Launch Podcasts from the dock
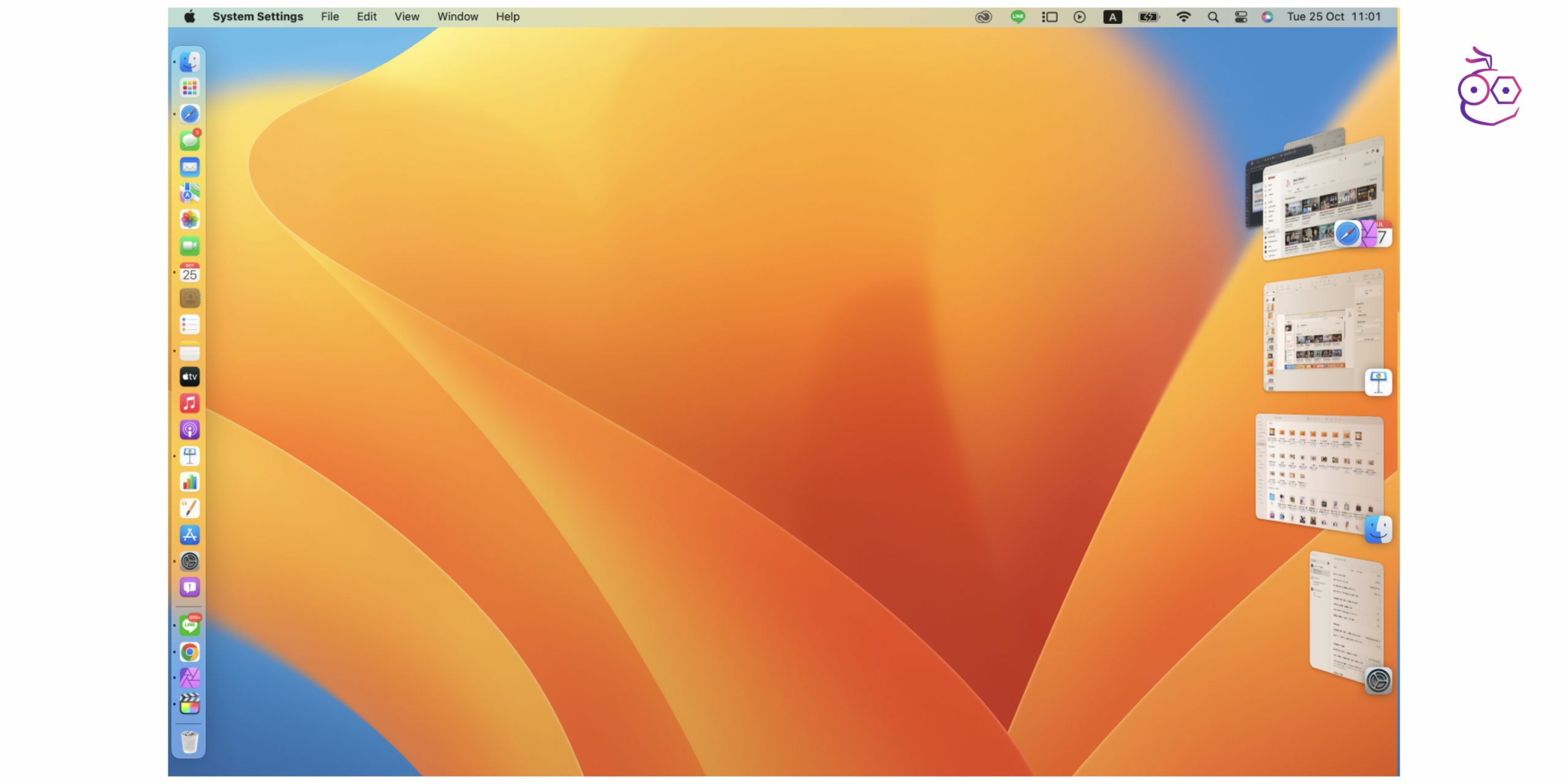The image size is (1568, 784). 189,429
